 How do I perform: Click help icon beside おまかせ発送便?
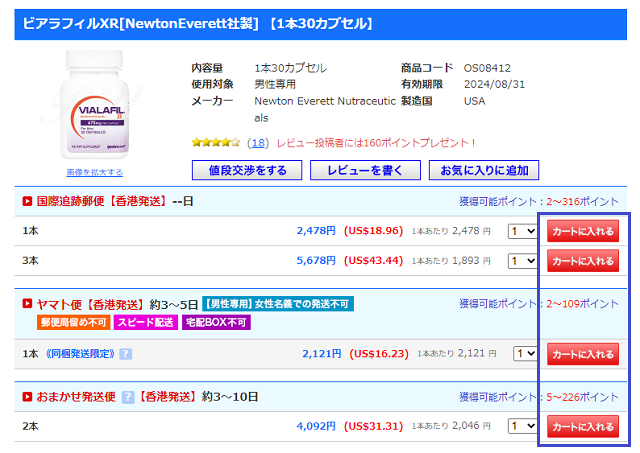pos(128,397)
